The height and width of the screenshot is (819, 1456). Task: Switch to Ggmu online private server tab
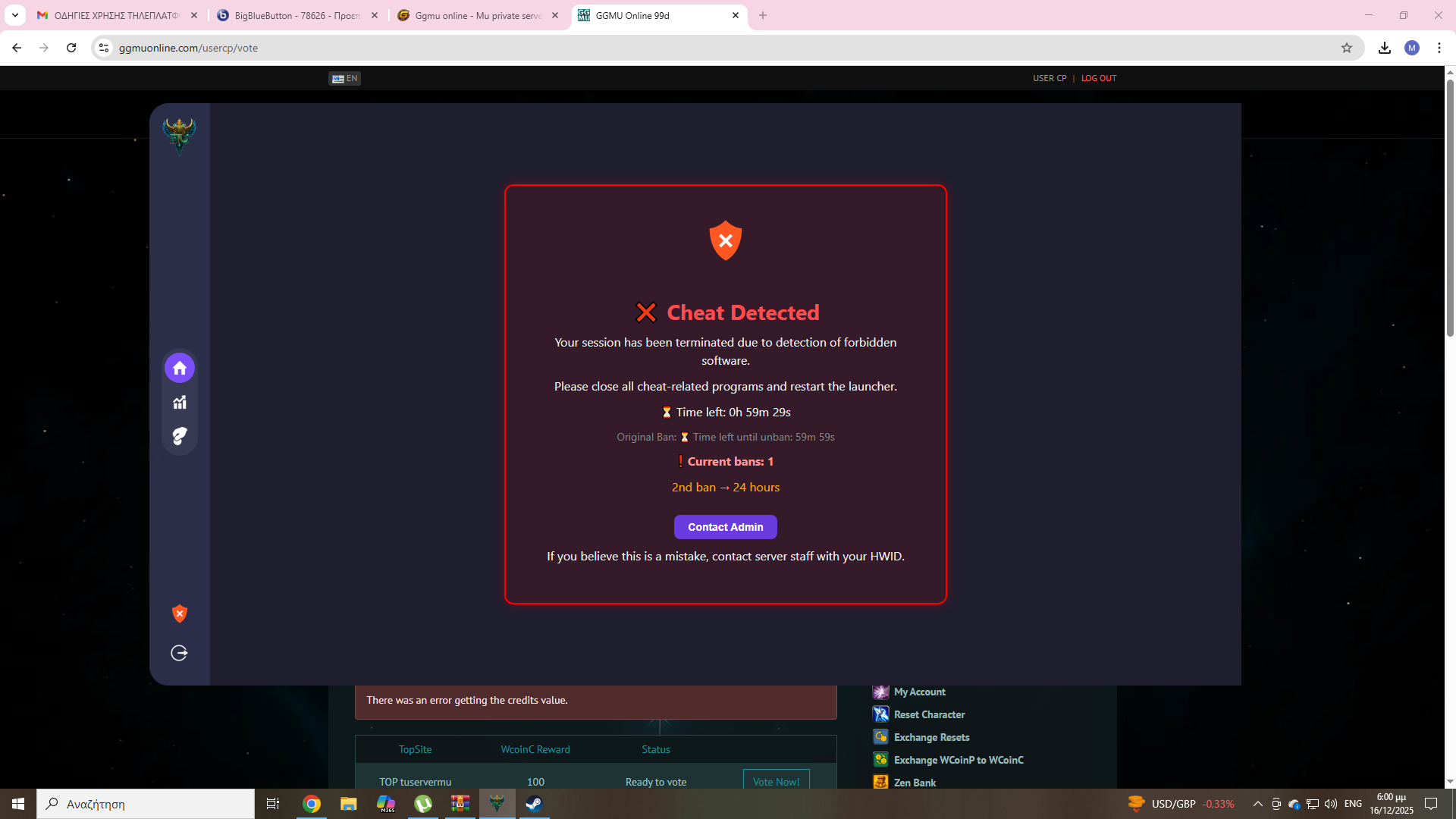[x=478, y=15]
